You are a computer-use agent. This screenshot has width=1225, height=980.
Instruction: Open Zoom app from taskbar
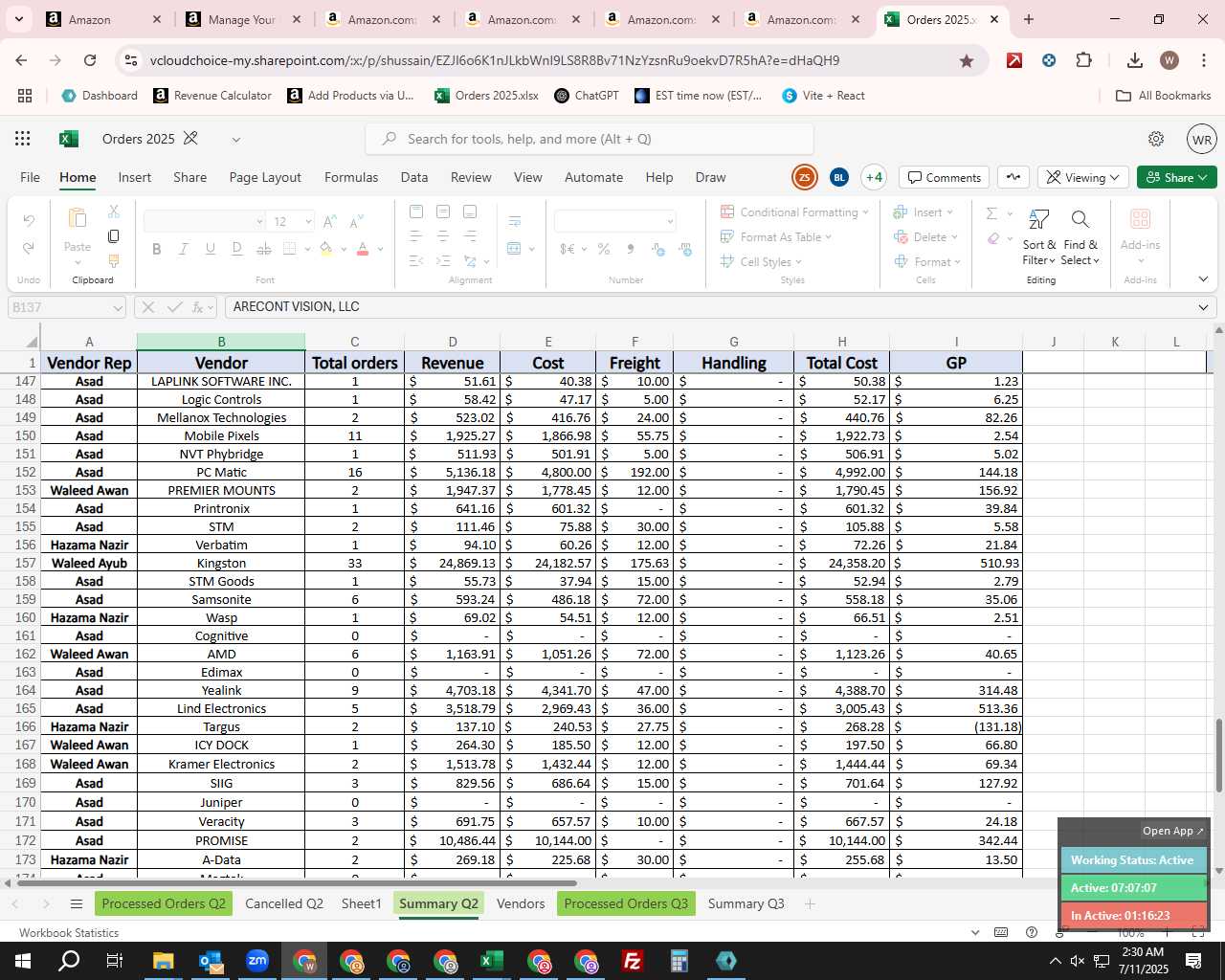[256, 961]
